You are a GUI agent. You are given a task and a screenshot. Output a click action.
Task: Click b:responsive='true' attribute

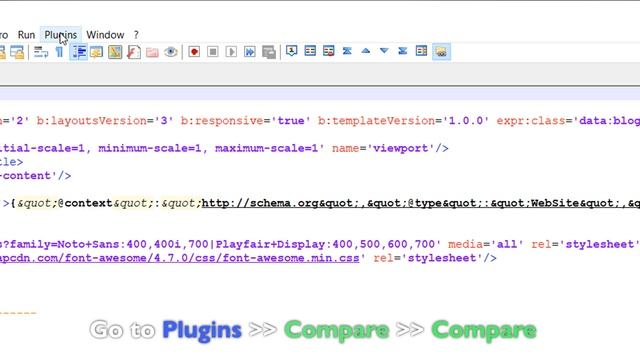(245, 121)
